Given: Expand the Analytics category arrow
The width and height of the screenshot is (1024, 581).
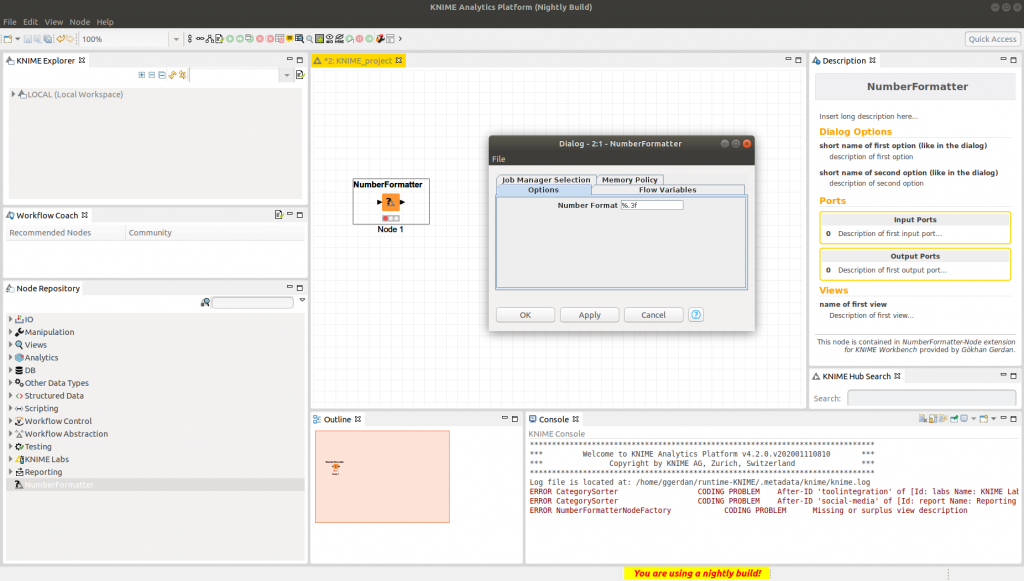Looking at the screenshot, I should (x=10, y=357).
